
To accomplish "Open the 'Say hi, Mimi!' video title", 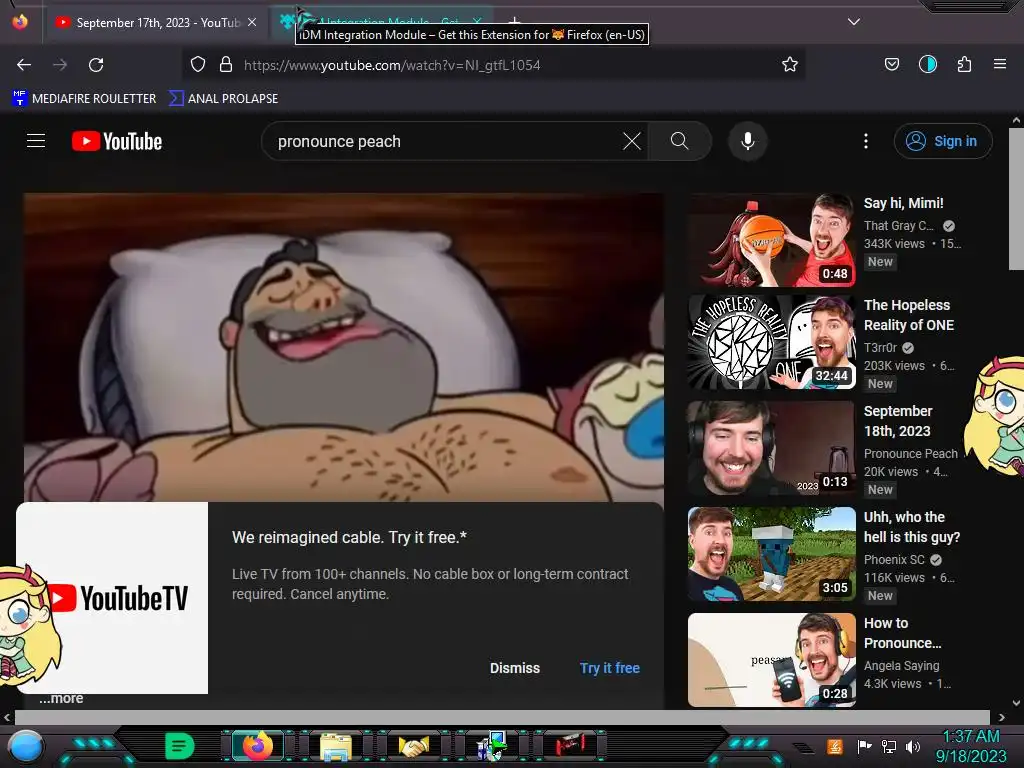I will tap(903, 203).
